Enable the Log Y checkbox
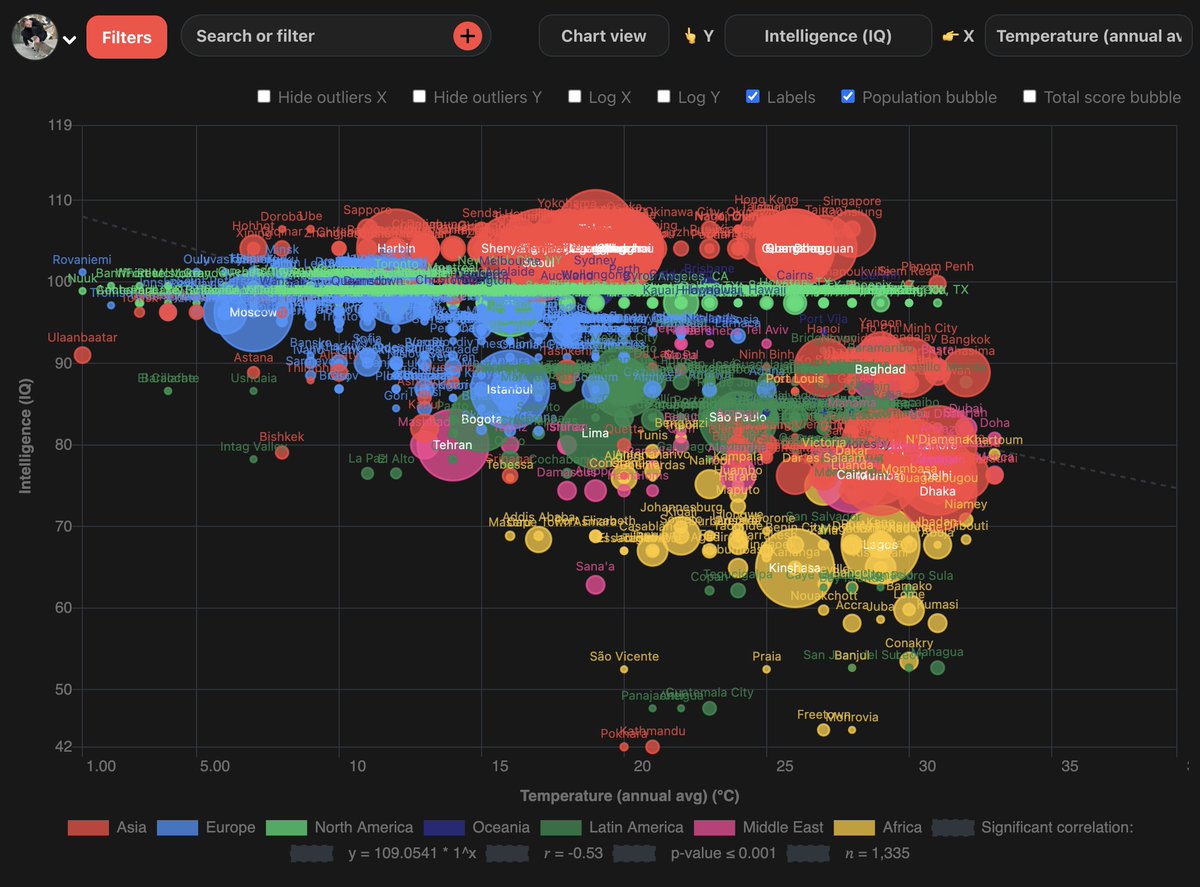The width and height of the screenshot is (1200, 887). pyautogui.click(x=663, y=96)
